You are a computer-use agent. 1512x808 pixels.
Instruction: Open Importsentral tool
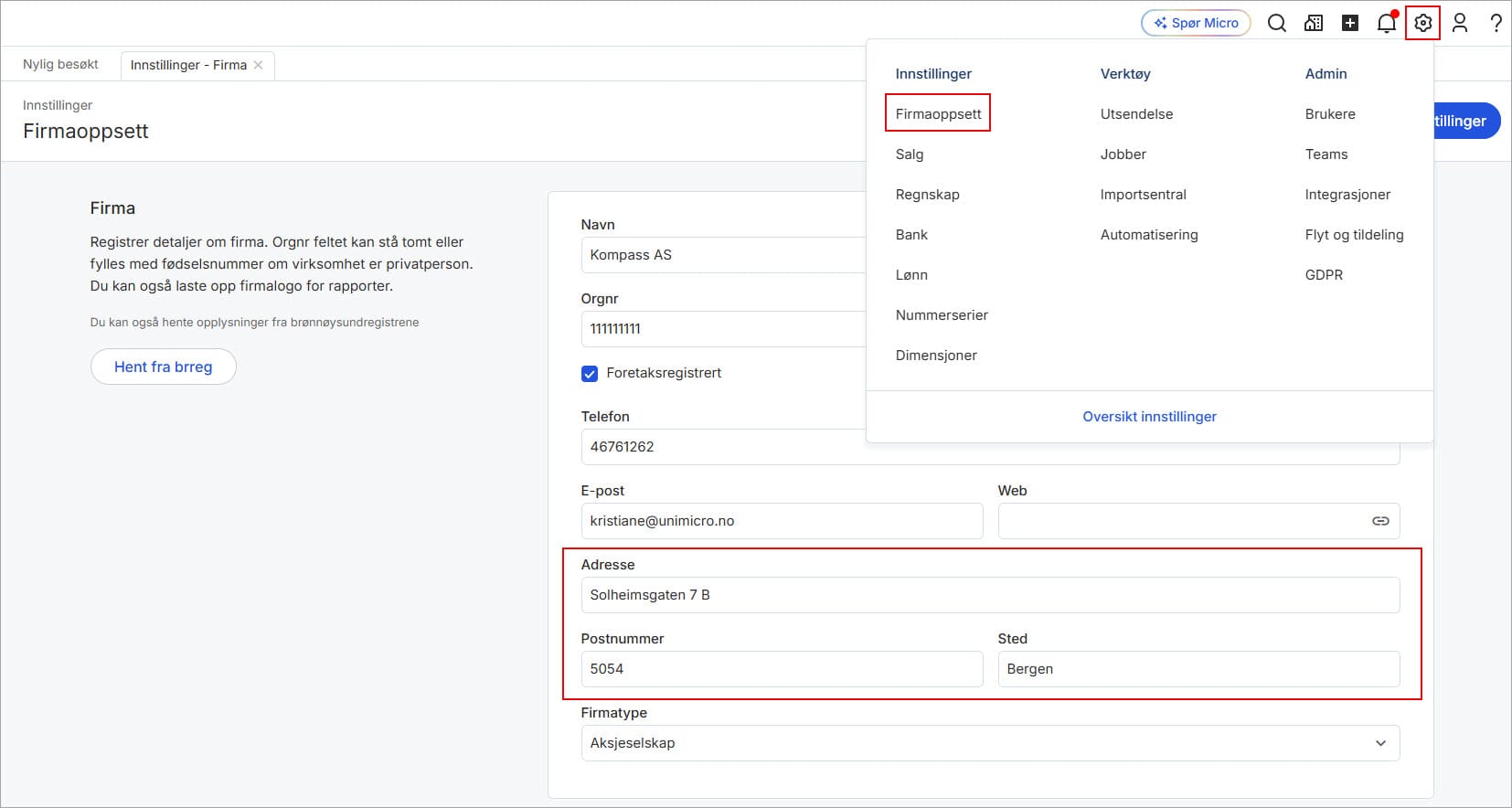pos(1144,195)
